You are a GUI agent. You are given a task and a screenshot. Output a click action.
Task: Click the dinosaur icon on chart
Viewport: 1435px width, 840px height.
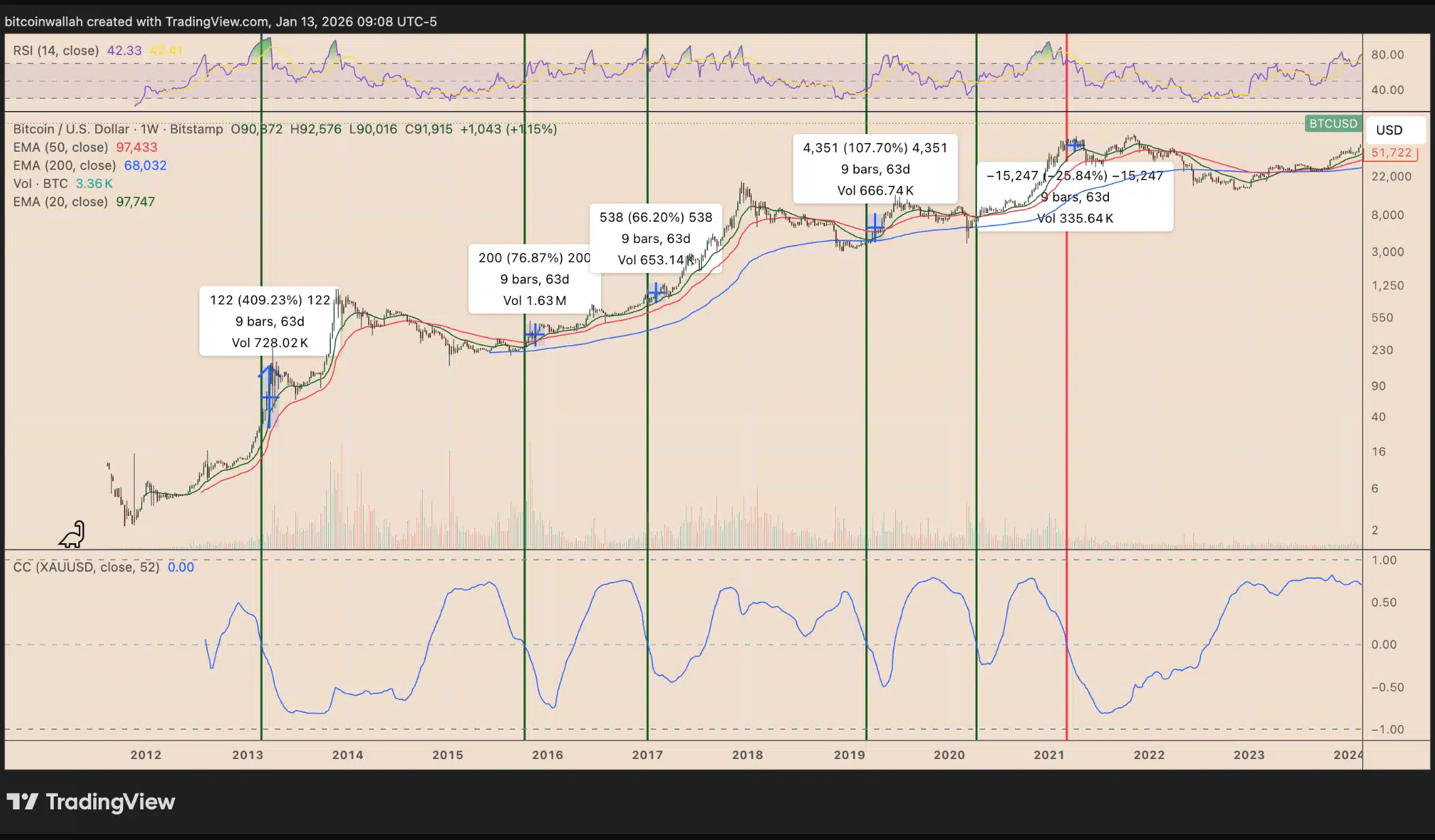coord(72,535)
